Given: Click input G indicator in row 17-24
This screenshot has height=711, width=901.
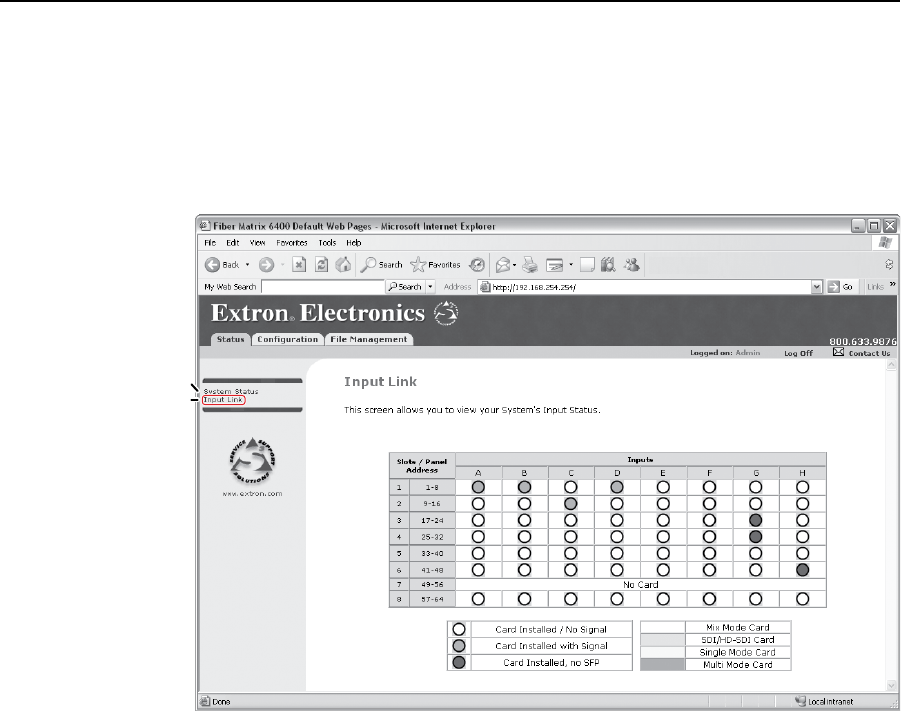Looking at the screenshot, I should (756, 521).
